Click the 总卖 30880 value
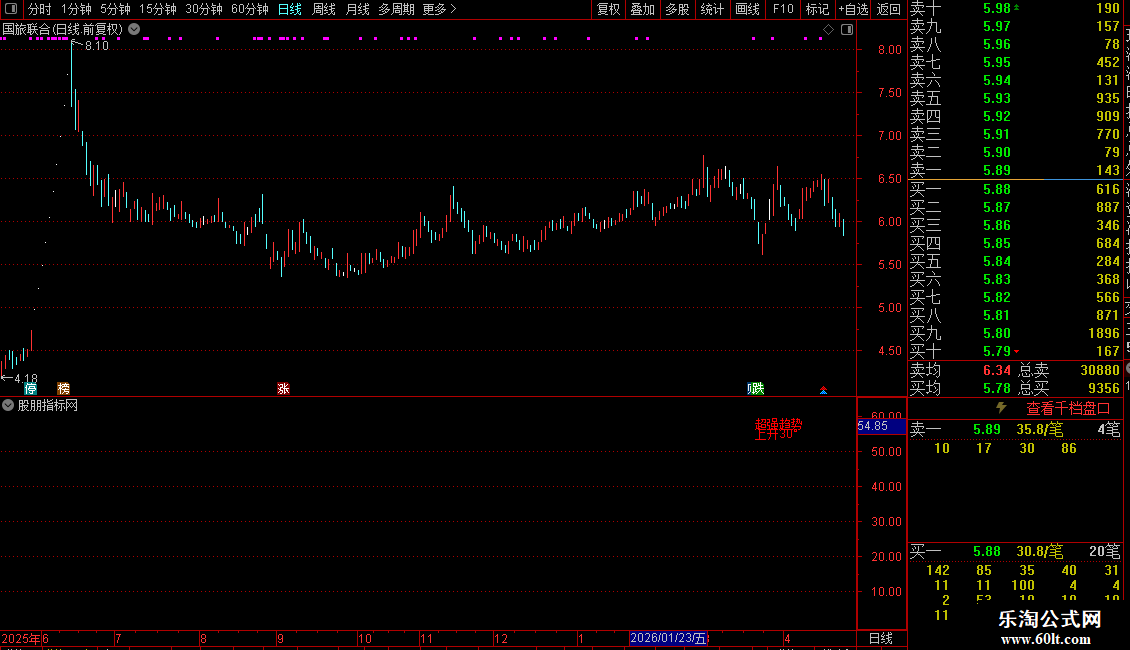 (1100, 370)
